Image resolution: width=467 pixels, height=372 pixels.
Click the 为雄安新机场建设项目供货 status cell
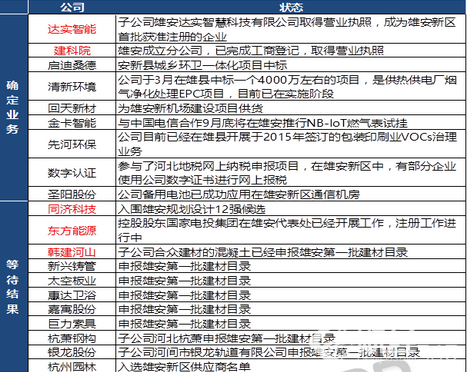coord(291,108)
